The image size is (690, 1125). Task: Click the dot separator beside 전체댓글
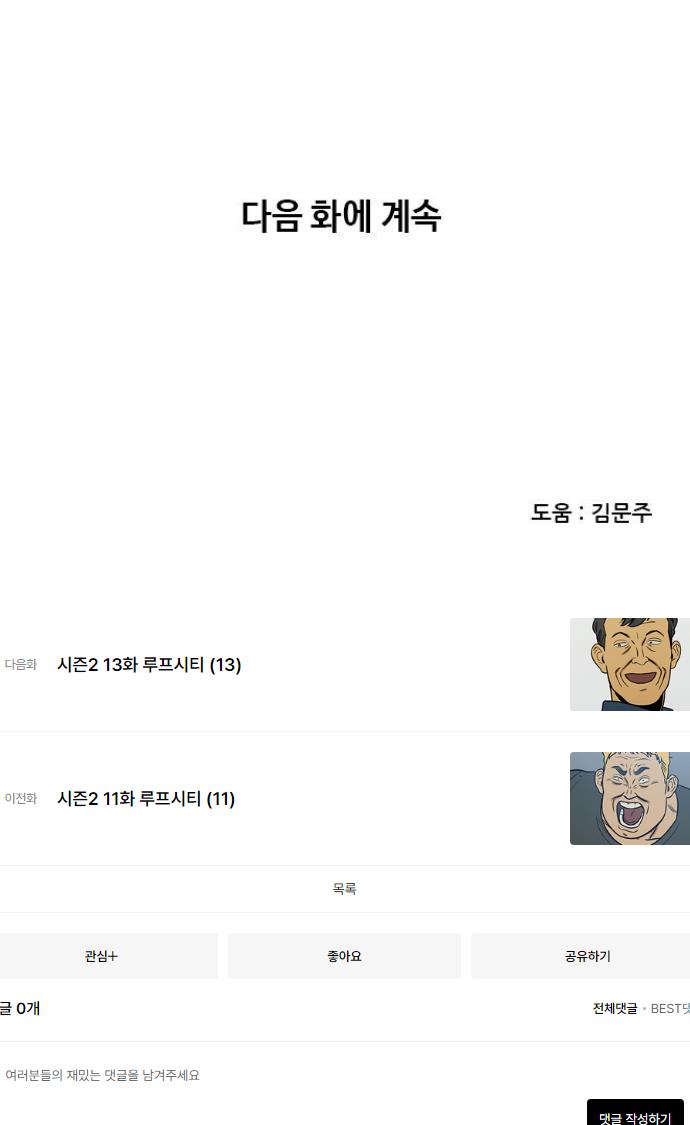(x=644, y=1009)
